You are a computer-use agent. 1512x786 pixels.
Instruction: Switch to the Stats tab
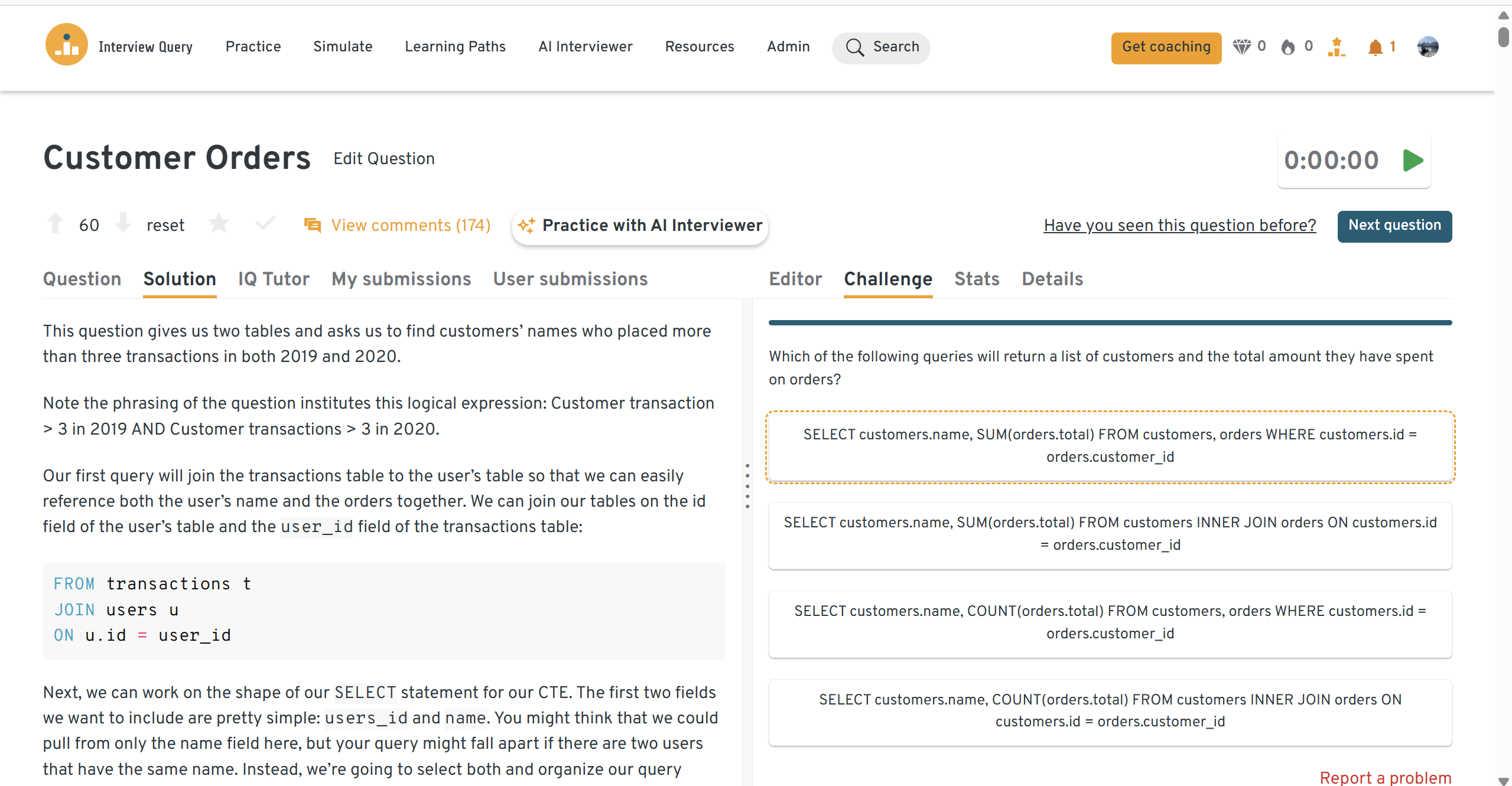pyautogui.click(x=977, y=279)
